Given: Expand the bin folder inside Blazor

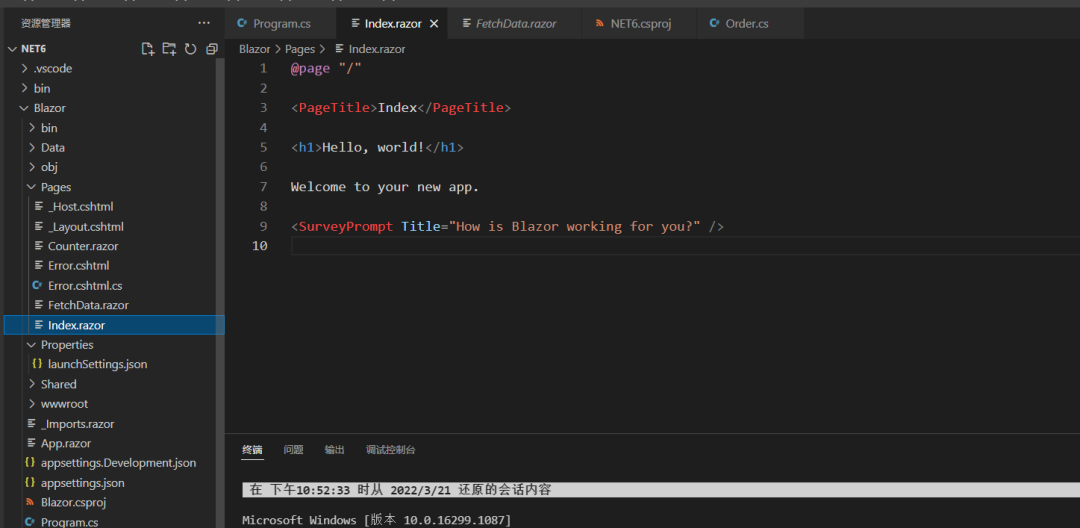Looking at the screenshot, I should coord(32,128).
